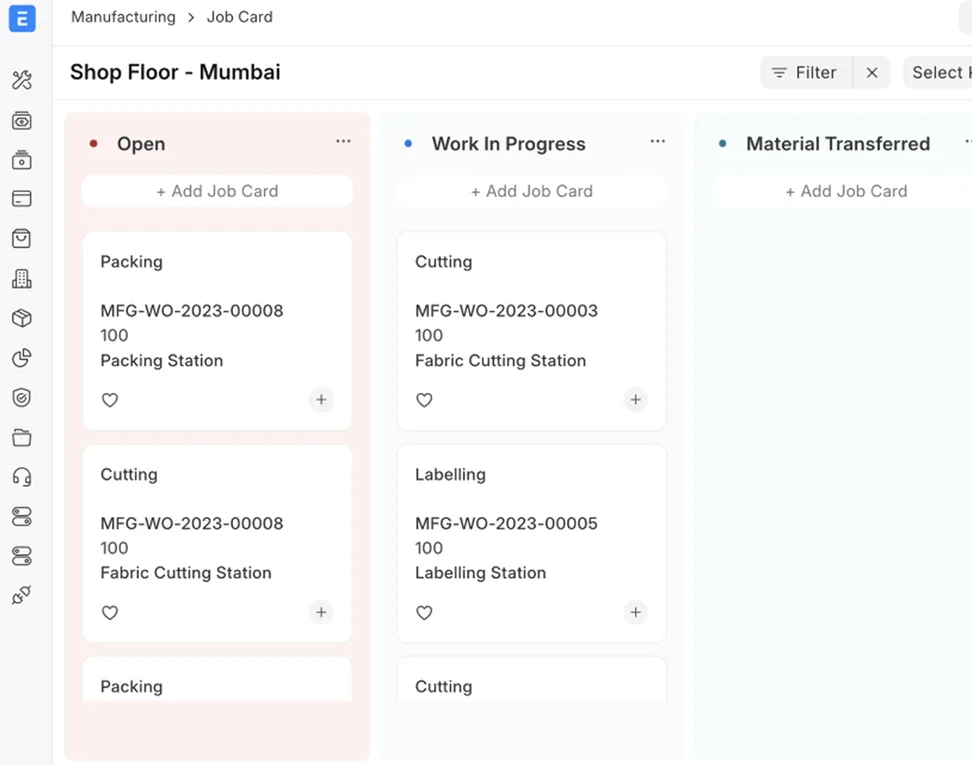The width and height of the screenshot is (972, 765).
Task: Click the Labelling Station text
Action: pyautogui.click(x=480, y=573)
